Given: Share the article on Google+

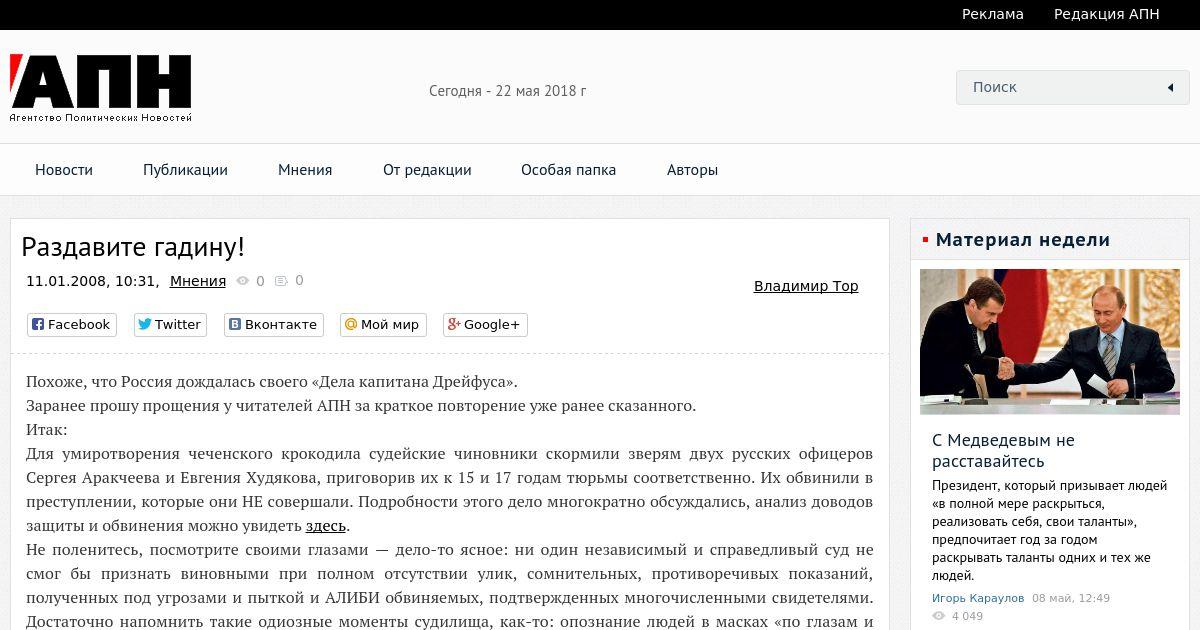Looking at the screenshot, I should click(485, 325).
